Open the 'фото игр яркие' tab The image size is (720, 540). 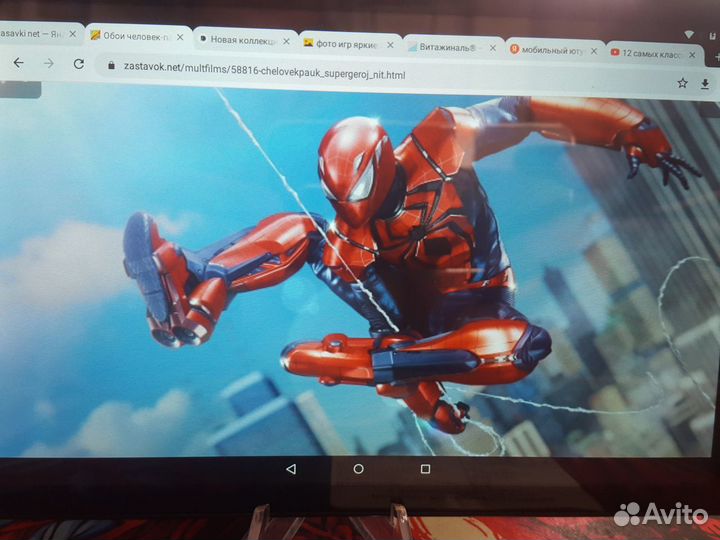click(343, 43)
